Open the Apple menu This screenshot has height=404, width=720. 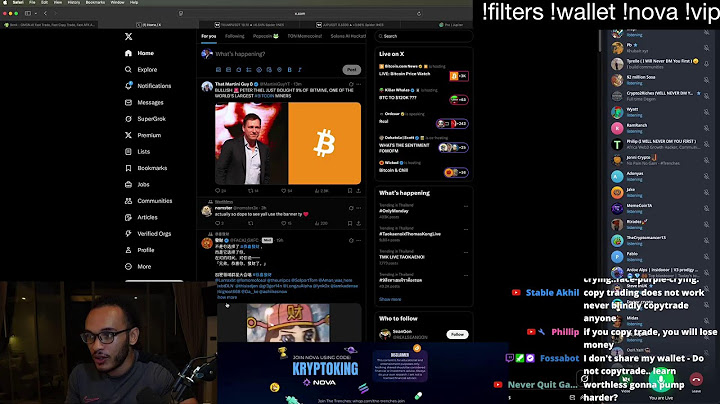point(4,2)
